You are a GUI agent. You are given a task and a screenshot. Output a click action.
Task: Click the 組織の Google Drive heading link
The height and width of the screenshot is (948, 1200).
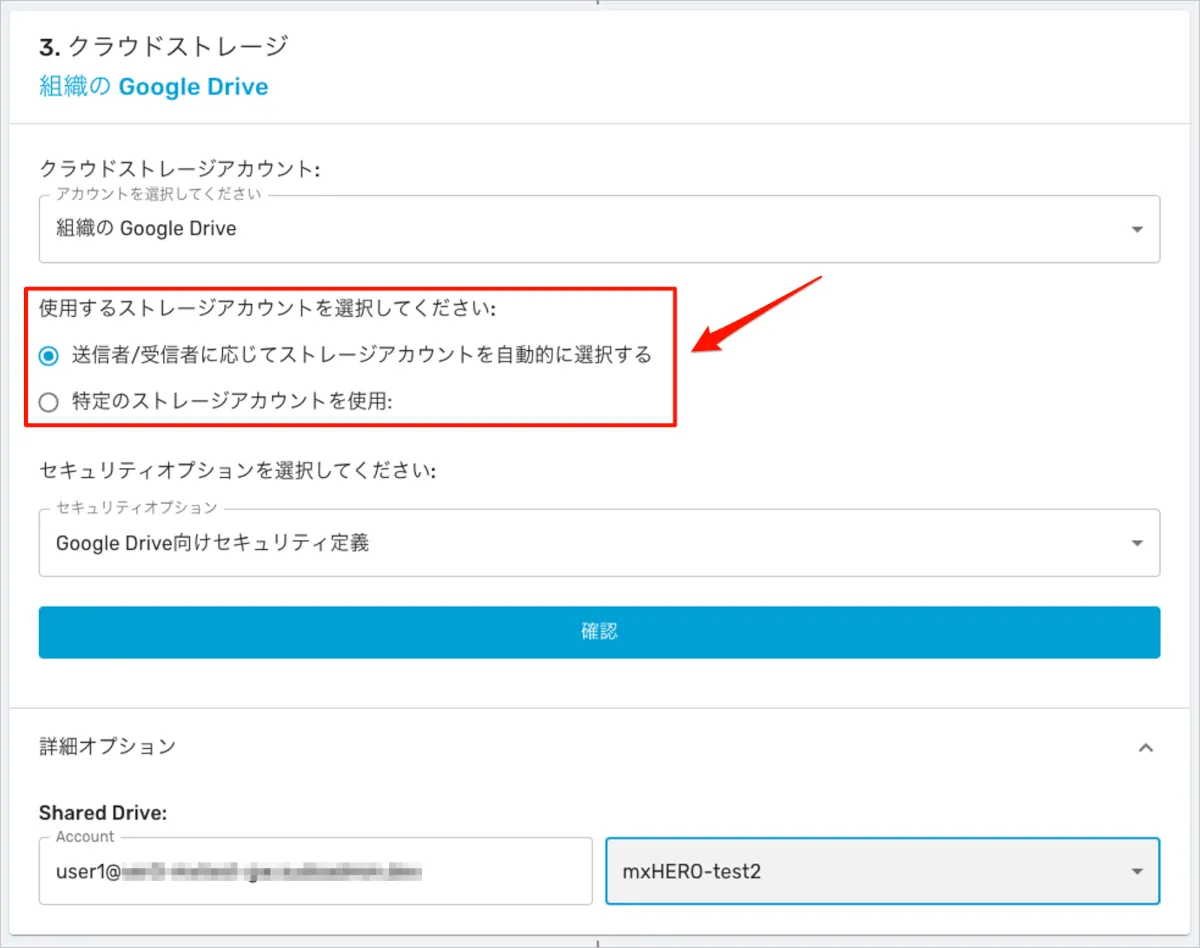click(154, 87)
